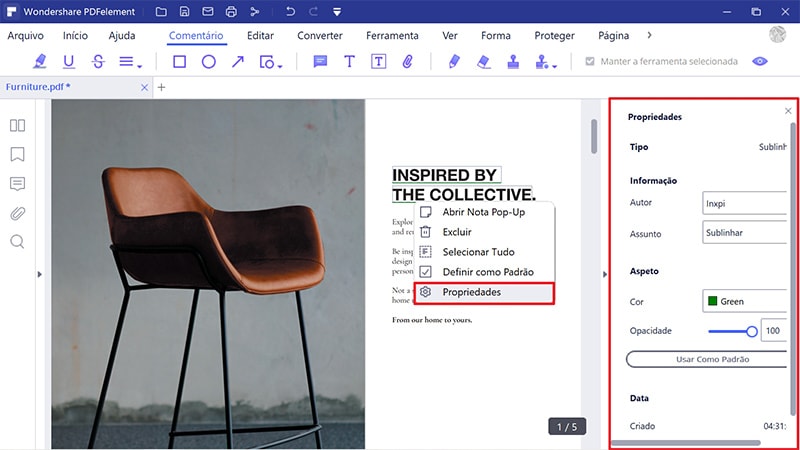Screen dimensions: 800x450
Task: Select the Typewriter text tool
Action: tap(349, 62)
